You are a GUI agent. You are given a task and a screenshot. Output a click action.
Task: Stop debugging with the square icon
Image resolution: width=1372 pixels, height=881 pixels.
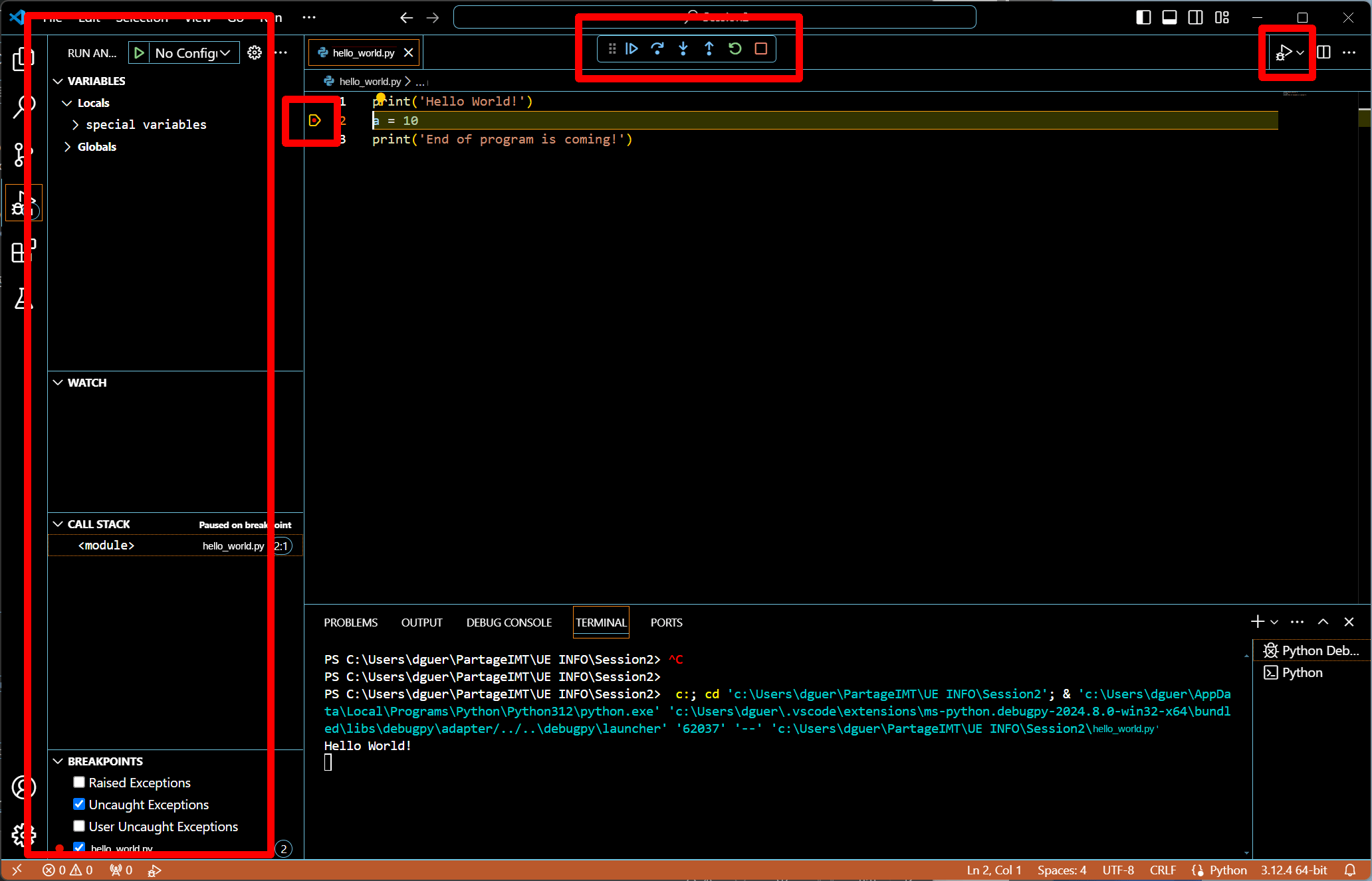761,49
